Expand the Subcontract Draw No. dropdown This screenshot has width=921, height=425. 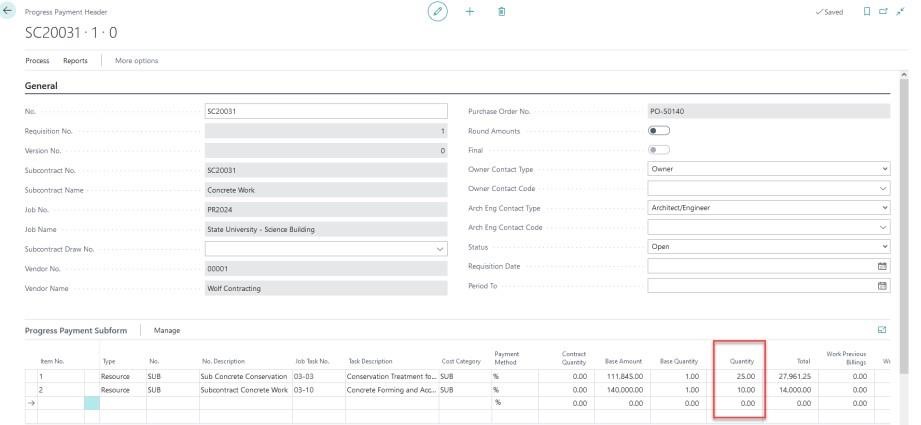pos(441,248)
